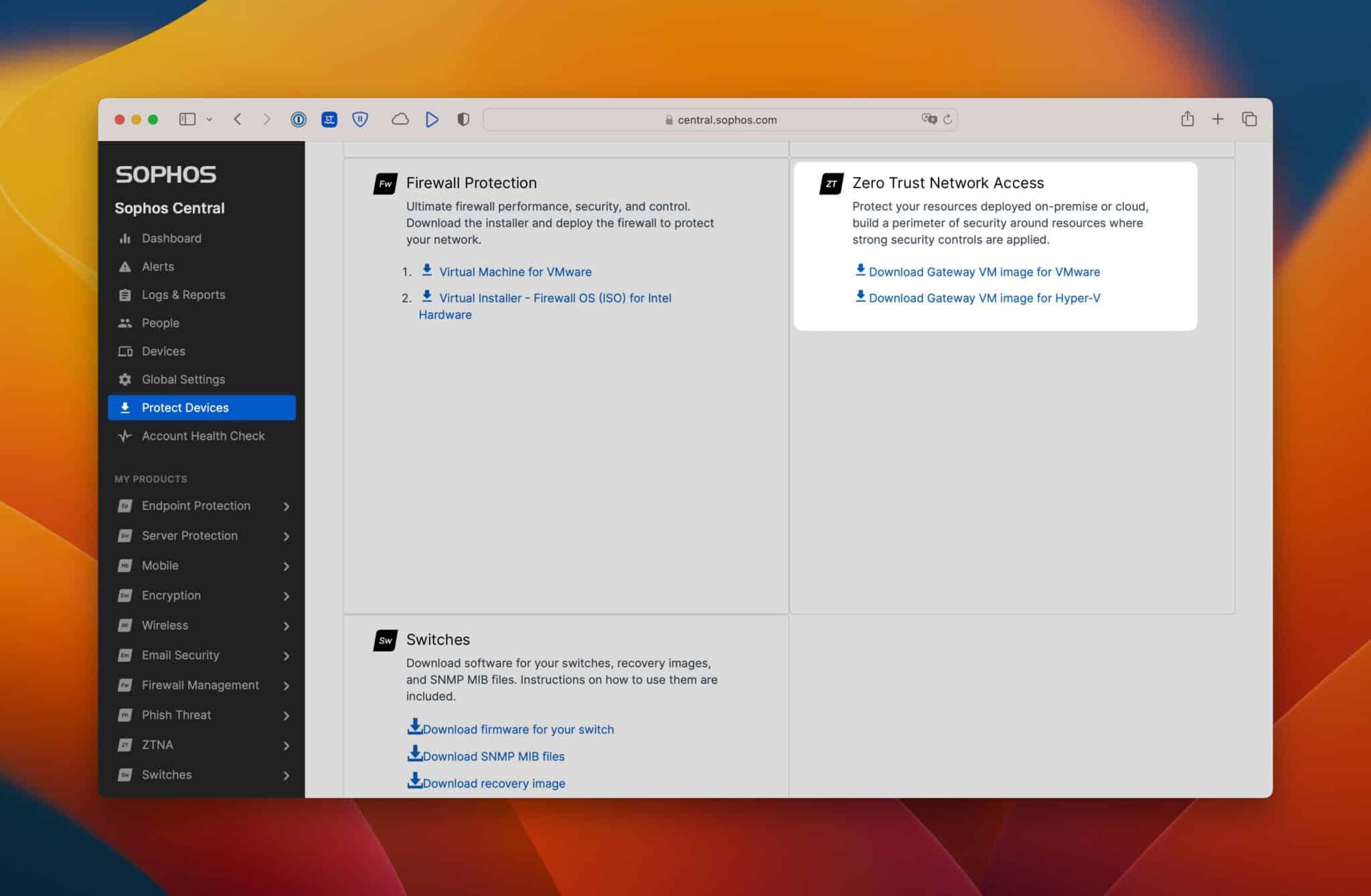Click the translate icon in address bar
The image size is (1371, 896).
929,119
